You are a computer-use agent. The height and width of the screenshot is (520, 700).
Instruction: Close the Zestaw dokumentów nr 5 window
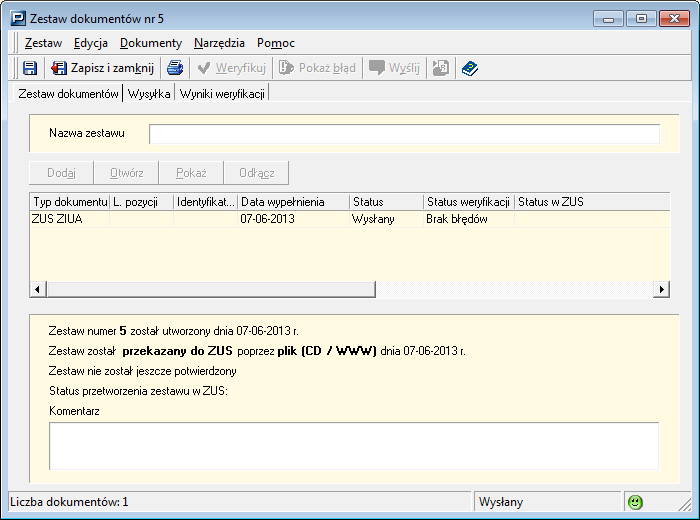674,19
